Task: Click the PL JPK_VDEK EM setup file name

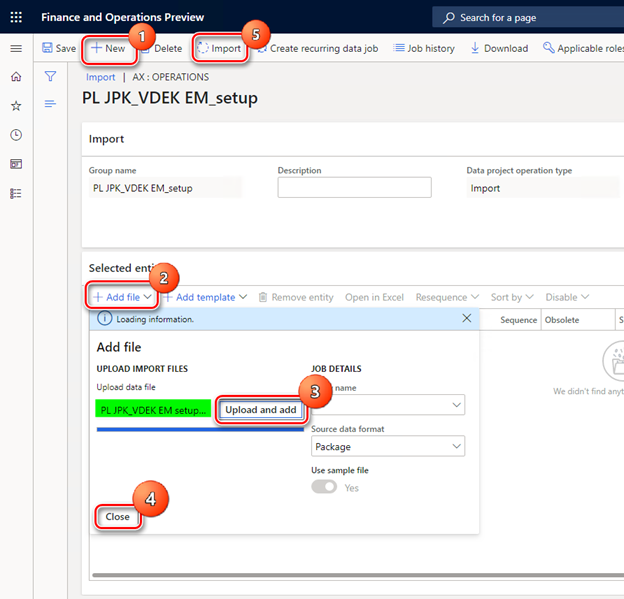Action: click(x=153, y=410)
